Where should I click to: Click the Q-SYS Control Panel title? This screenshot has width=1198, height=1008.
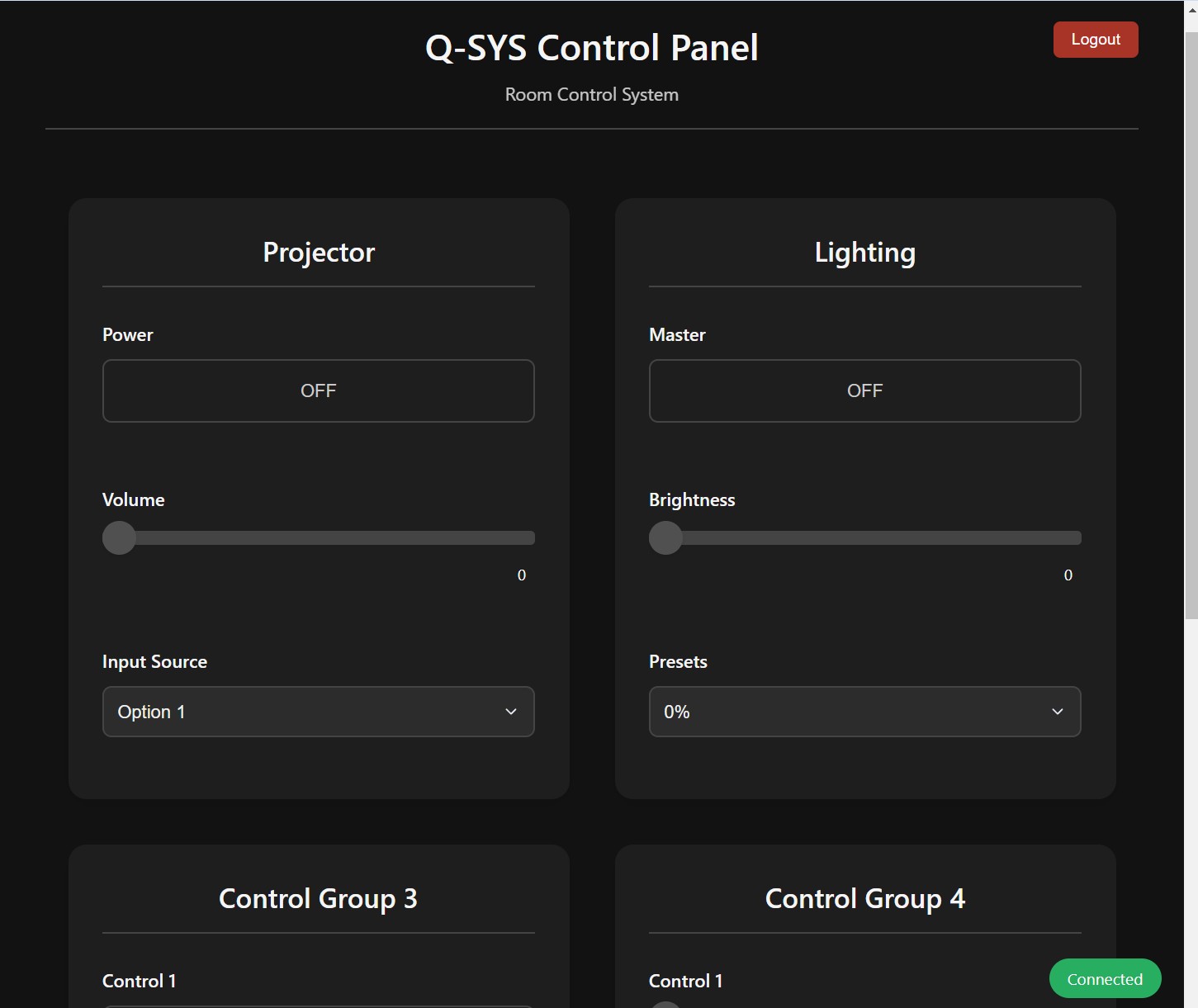coord(591,47)
